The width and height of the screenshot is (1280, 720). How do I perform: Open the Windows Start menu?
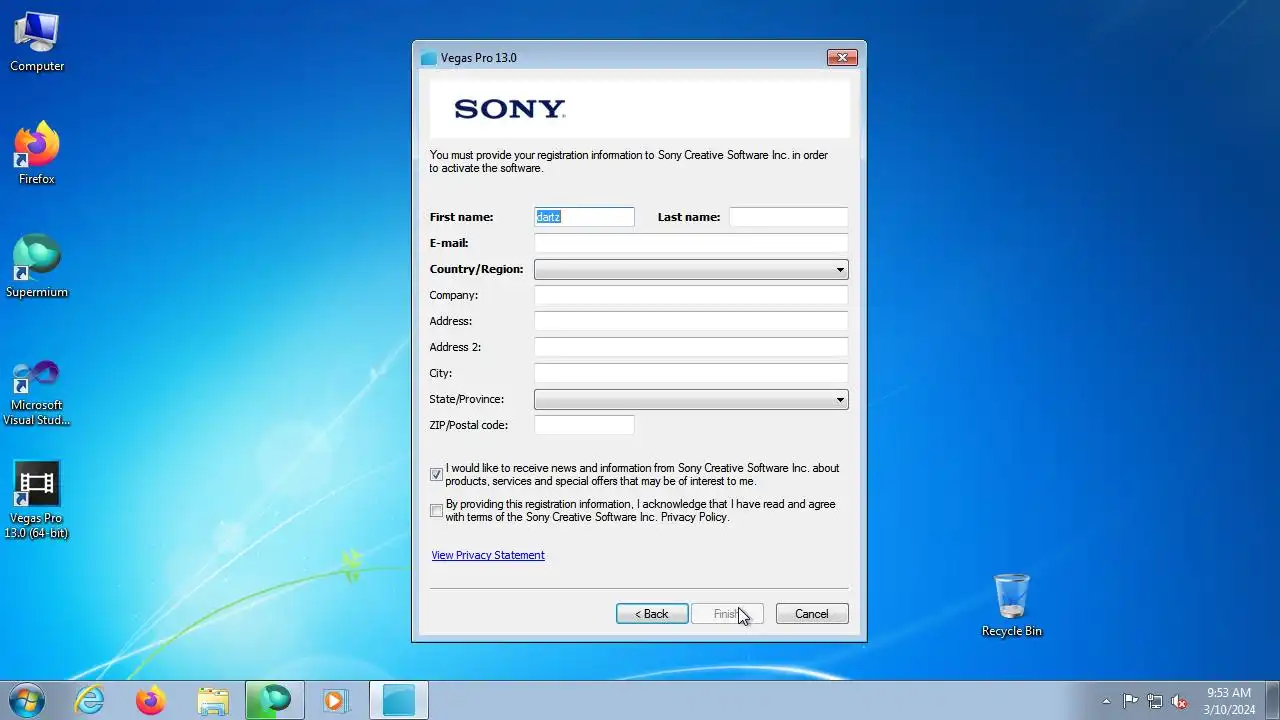pyautogui.click(x=26, y=700)
